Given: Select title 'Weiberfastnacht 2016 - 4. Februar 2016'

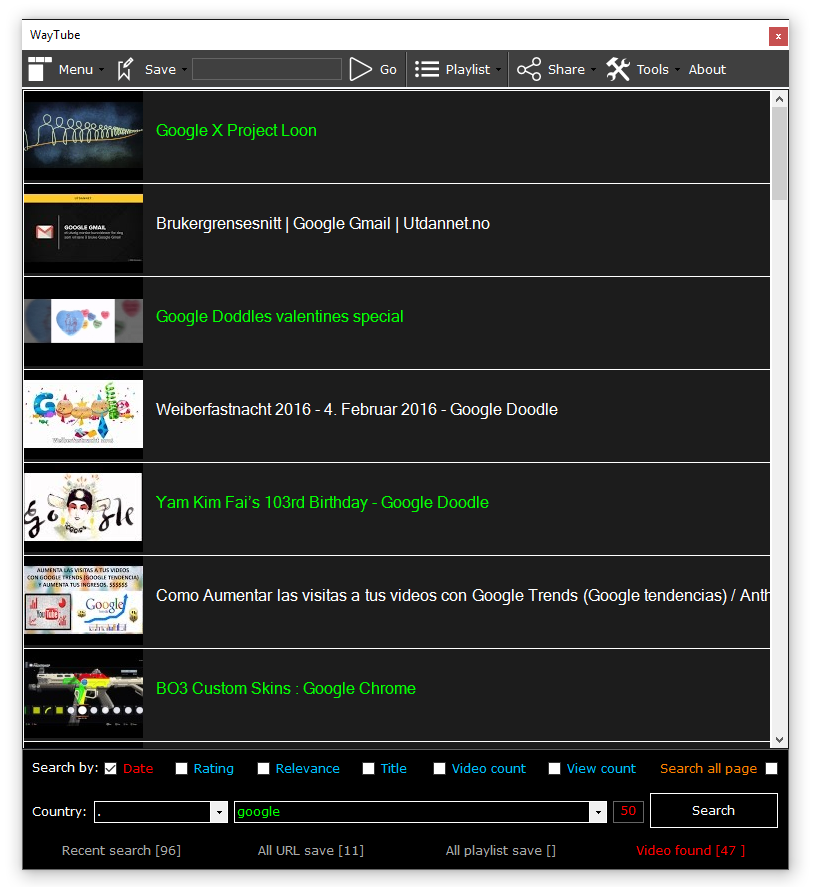Looking at the screenshot, I should [296, 410].
